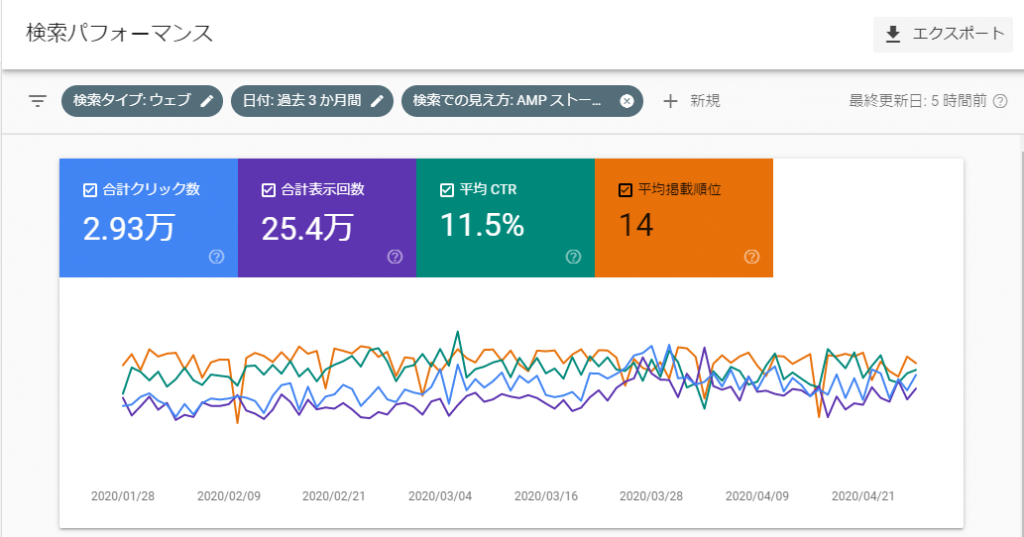
Task: Click the 25.4万 impressions value
Action: 307,229
